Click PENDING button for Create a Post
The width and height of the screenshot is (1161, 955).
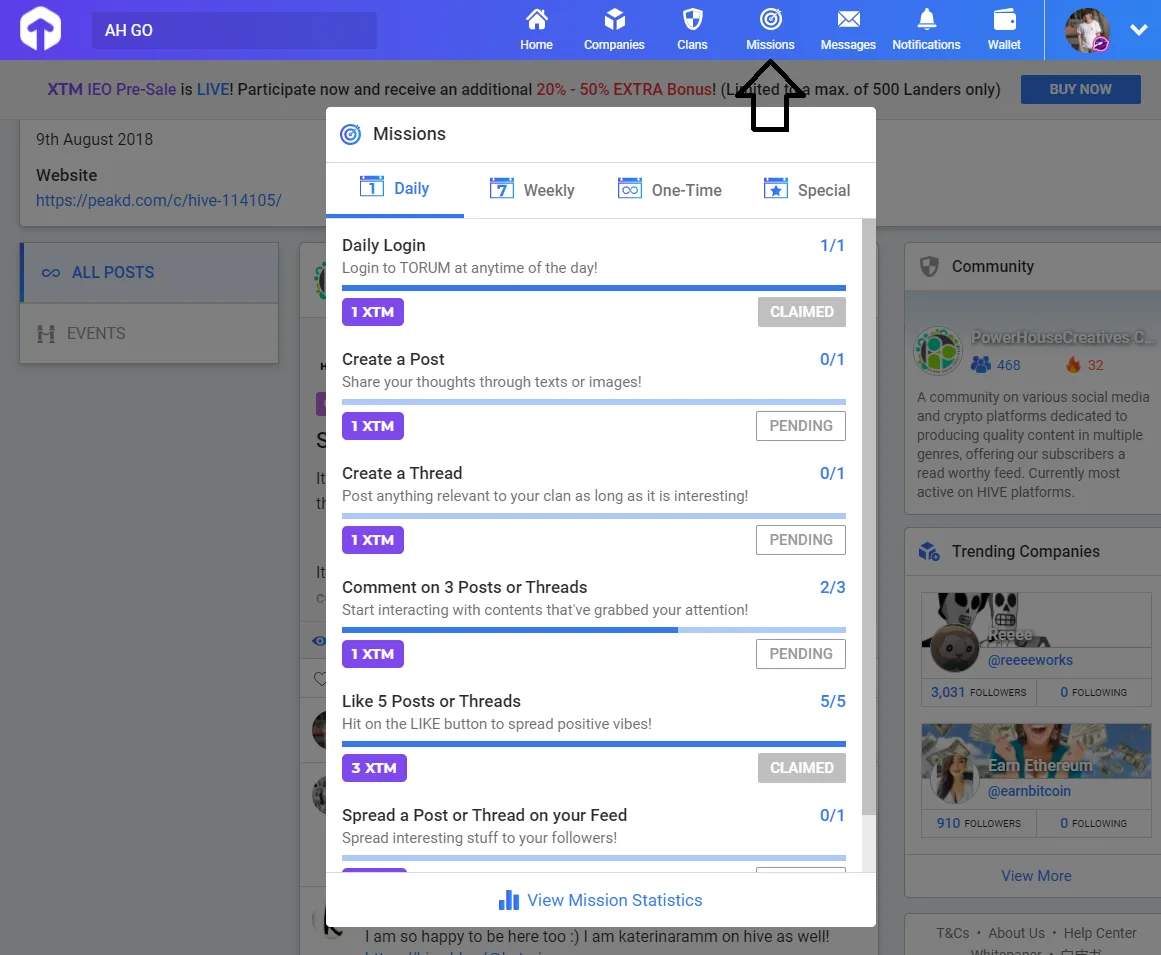click(x=800, y=426)
